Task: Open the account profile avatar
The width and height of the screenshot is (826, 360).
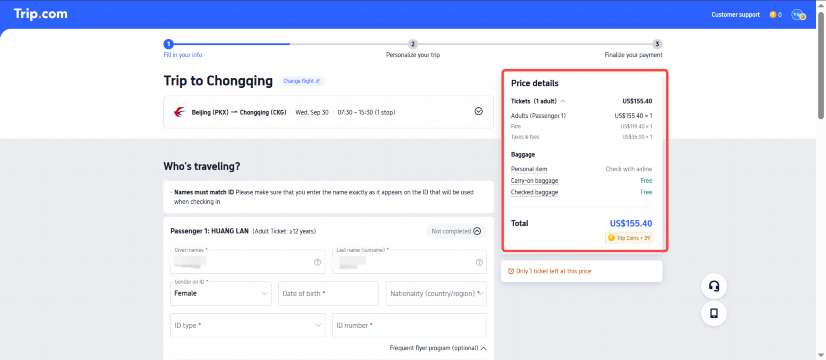Action: click(x=799, y=15)
